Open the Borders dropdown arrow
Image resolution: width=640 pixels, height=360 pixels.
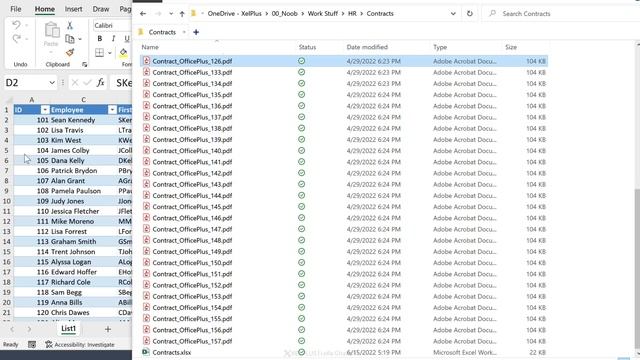(x=109, y=53)
